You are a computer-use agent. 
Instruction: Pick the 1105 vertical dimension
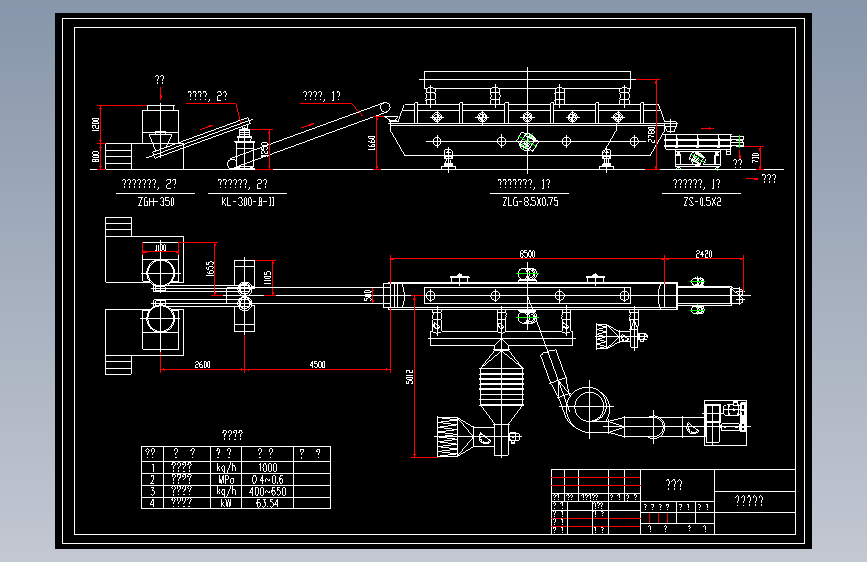pos(268,278)
